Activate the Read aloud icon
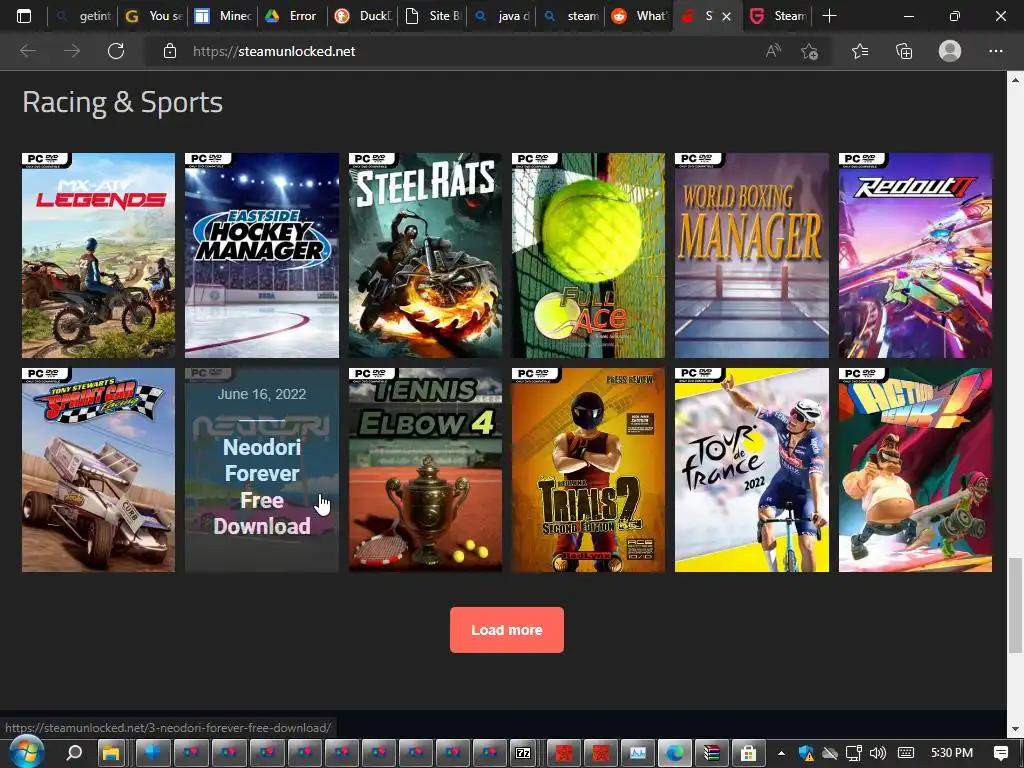Viewport: 1024px width, 768px height. click(x=773, y=51)
